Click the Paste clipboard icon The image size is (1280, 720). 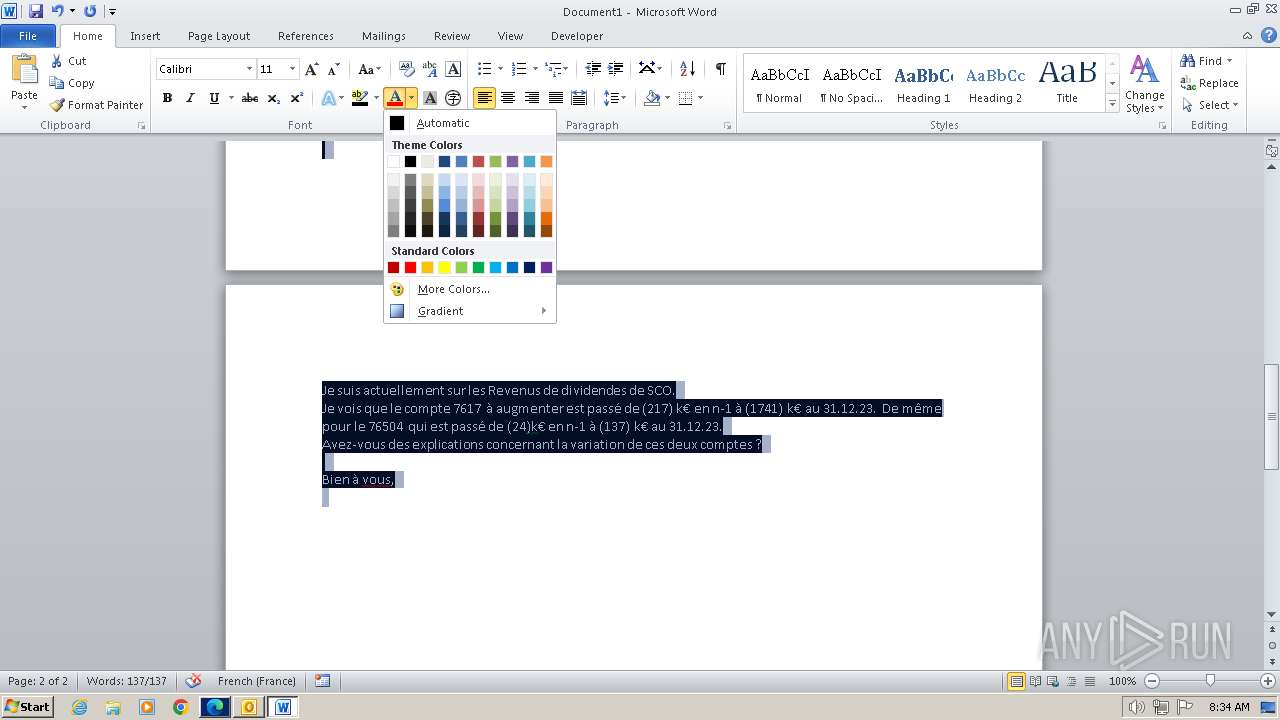tap(24, 70)
